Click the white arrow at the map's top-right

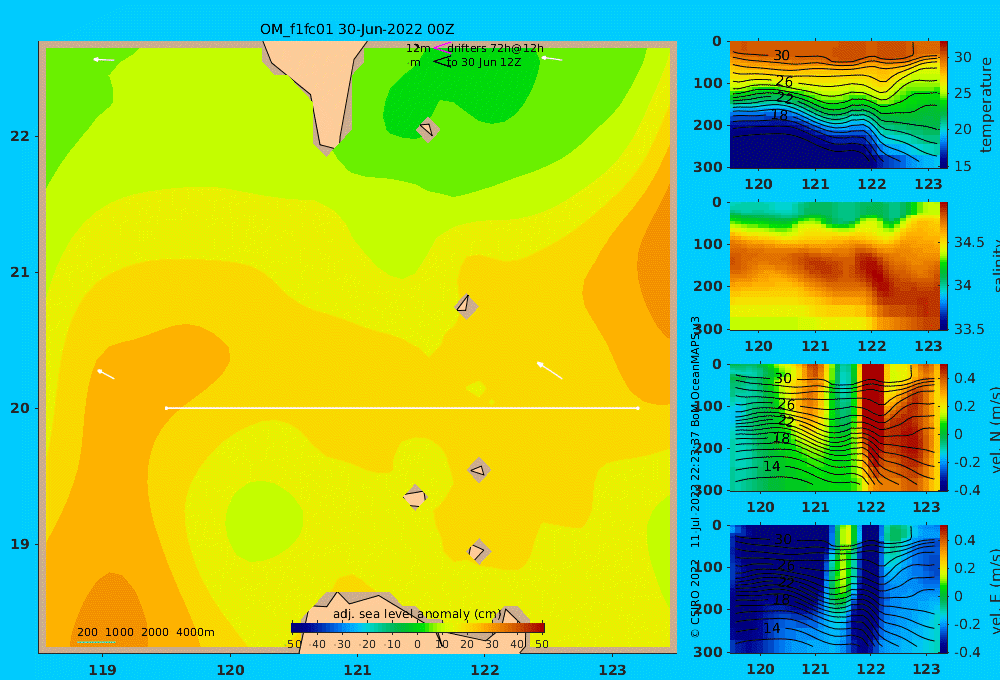[x=552, y=58]
